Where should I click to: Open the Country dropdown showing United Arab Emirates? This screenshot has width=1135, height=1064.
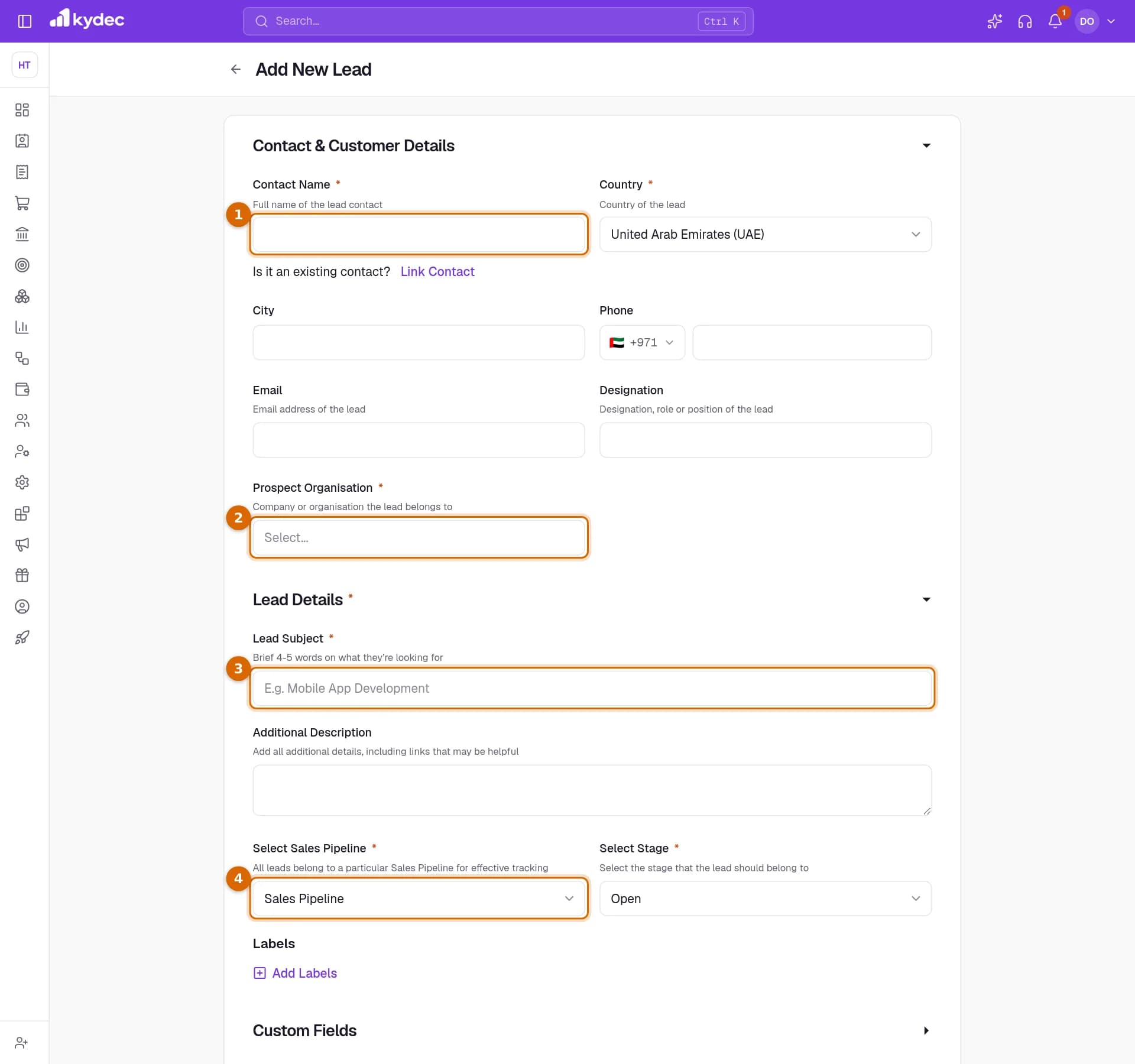click(765, 234)
